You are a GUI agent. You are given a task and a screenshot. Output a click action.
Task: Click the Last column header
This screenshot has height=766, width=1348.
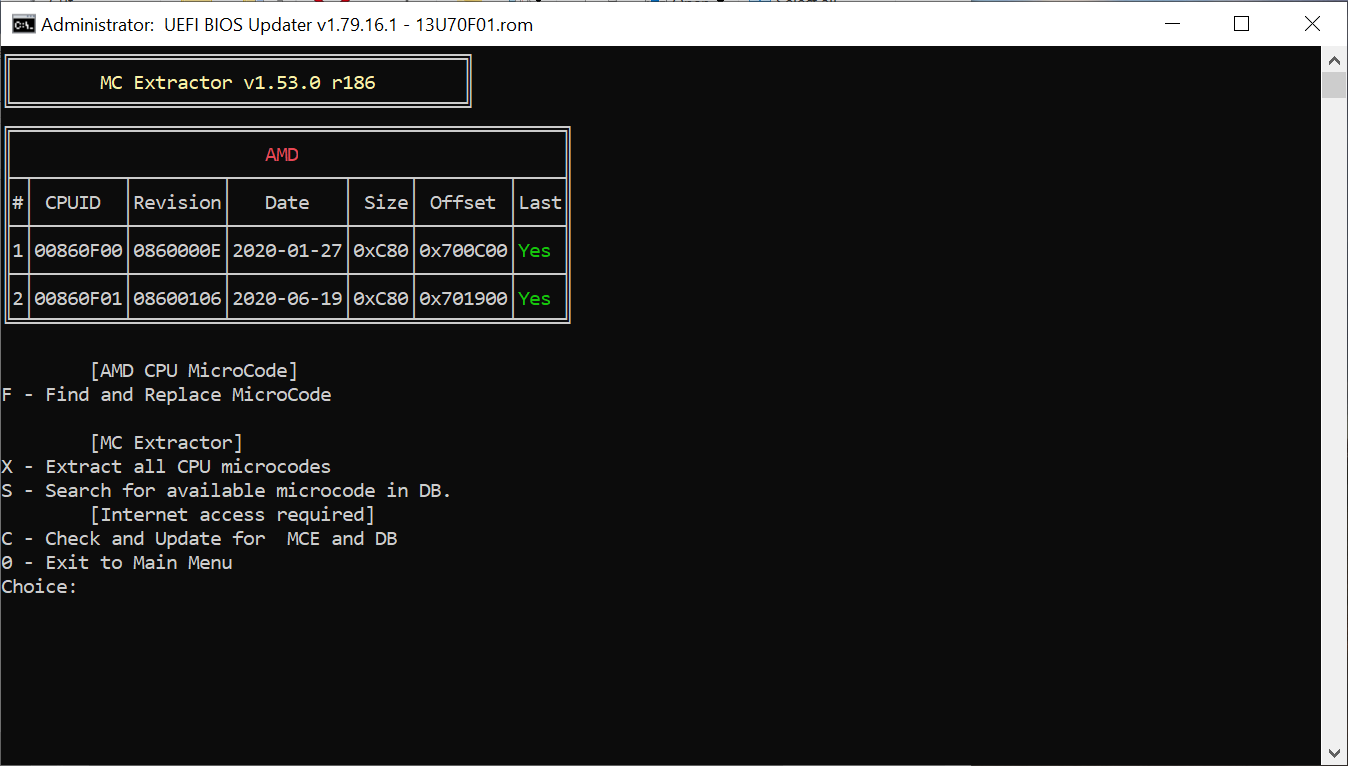[x=540, y=203]
